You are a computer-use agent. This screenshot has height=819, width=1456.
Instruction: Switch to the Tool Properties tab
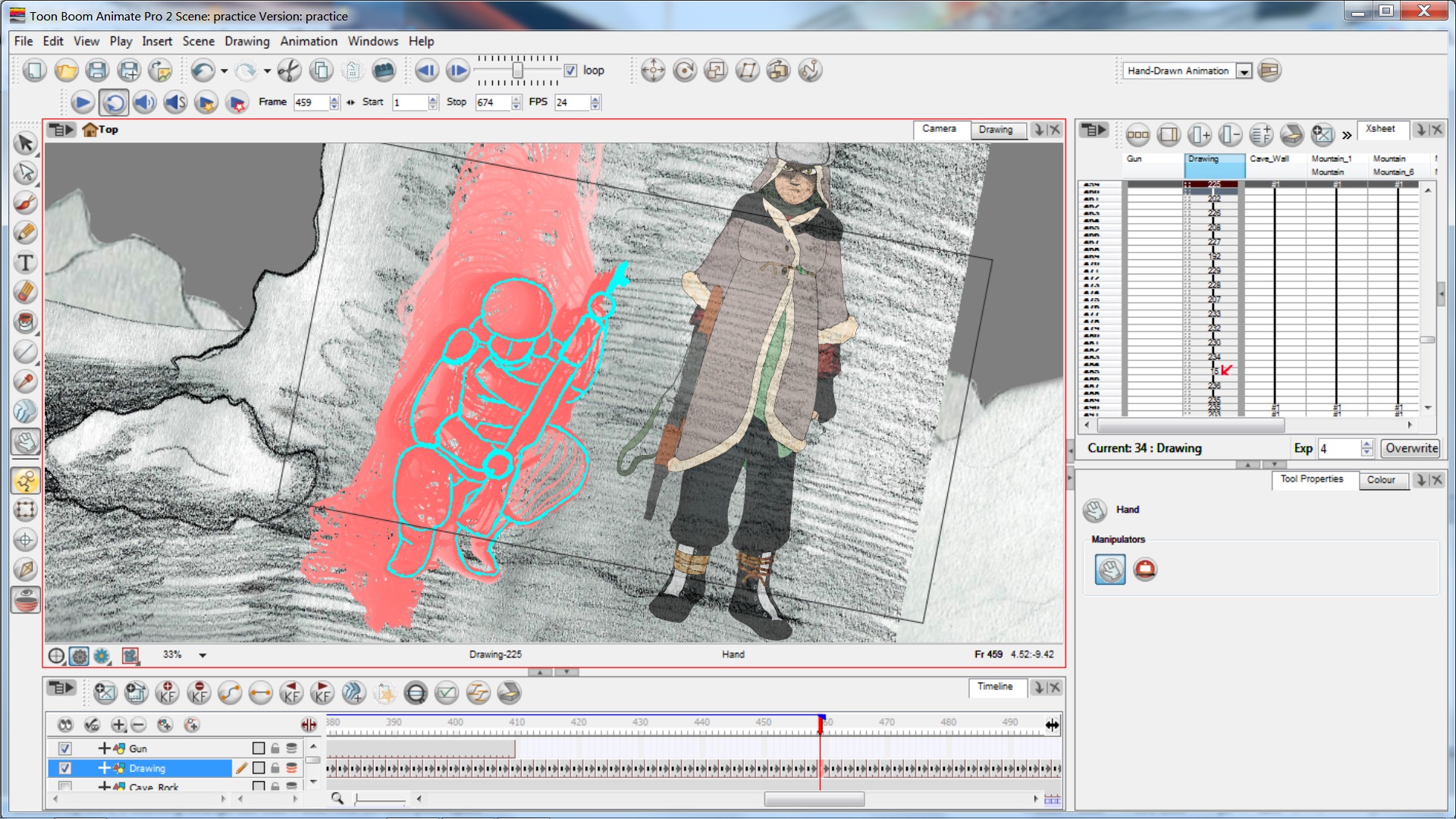[1312, 479]
